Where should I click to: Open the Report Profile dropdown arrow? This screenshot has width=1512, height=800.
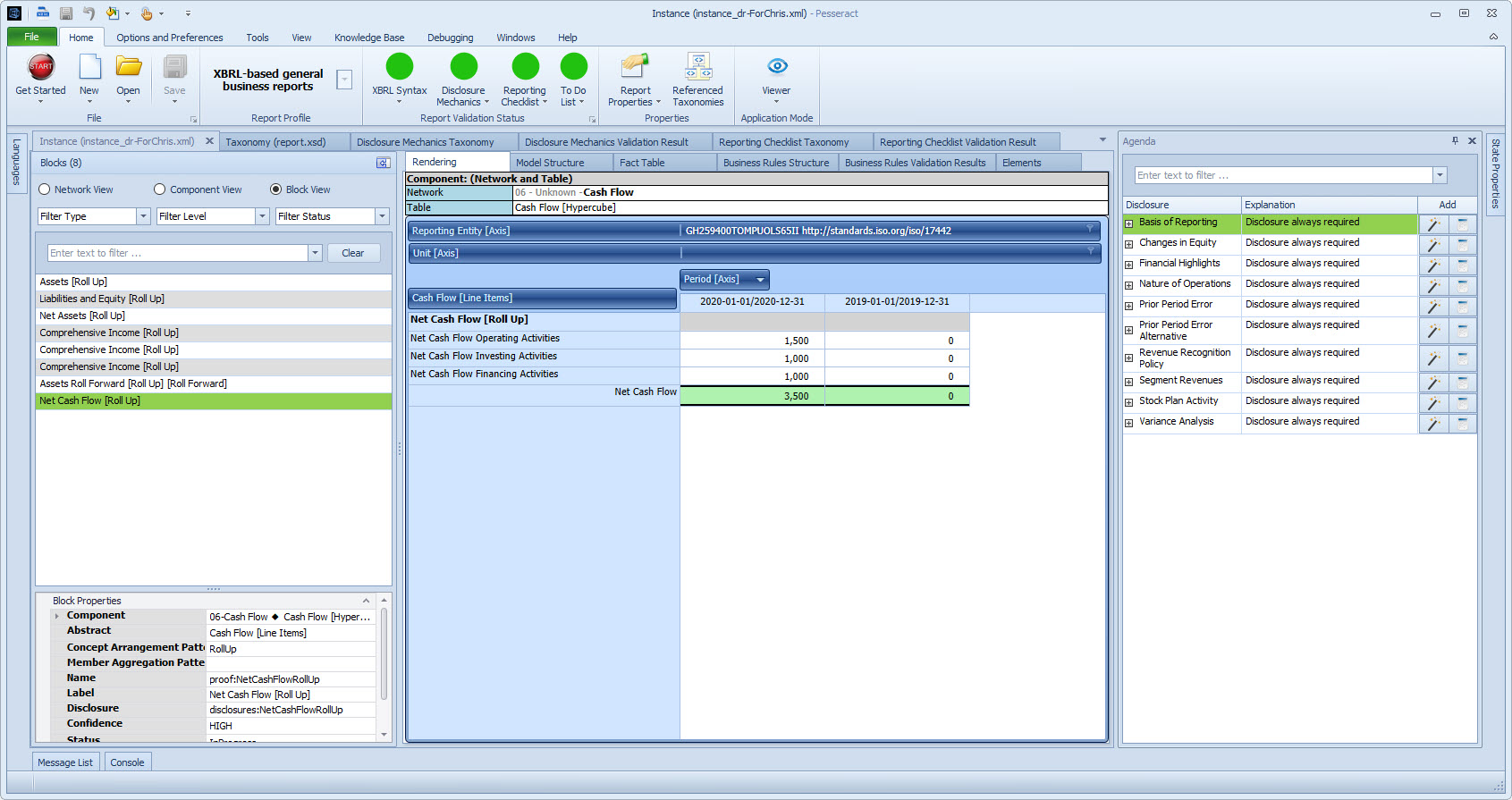(344, 80)
